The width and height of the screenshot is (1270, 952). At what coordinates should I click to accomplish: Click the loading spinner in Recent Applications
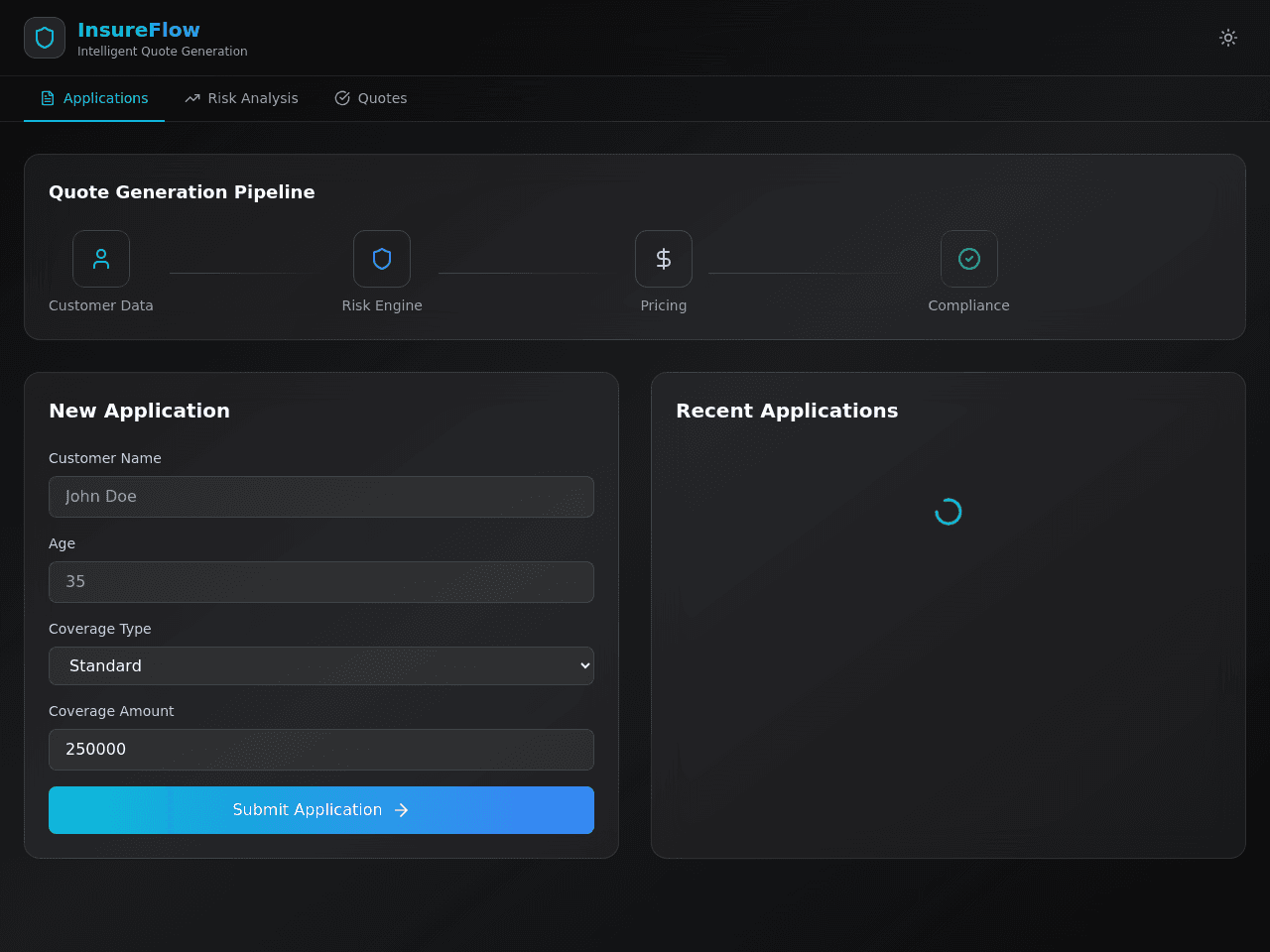tap(949, 512)
